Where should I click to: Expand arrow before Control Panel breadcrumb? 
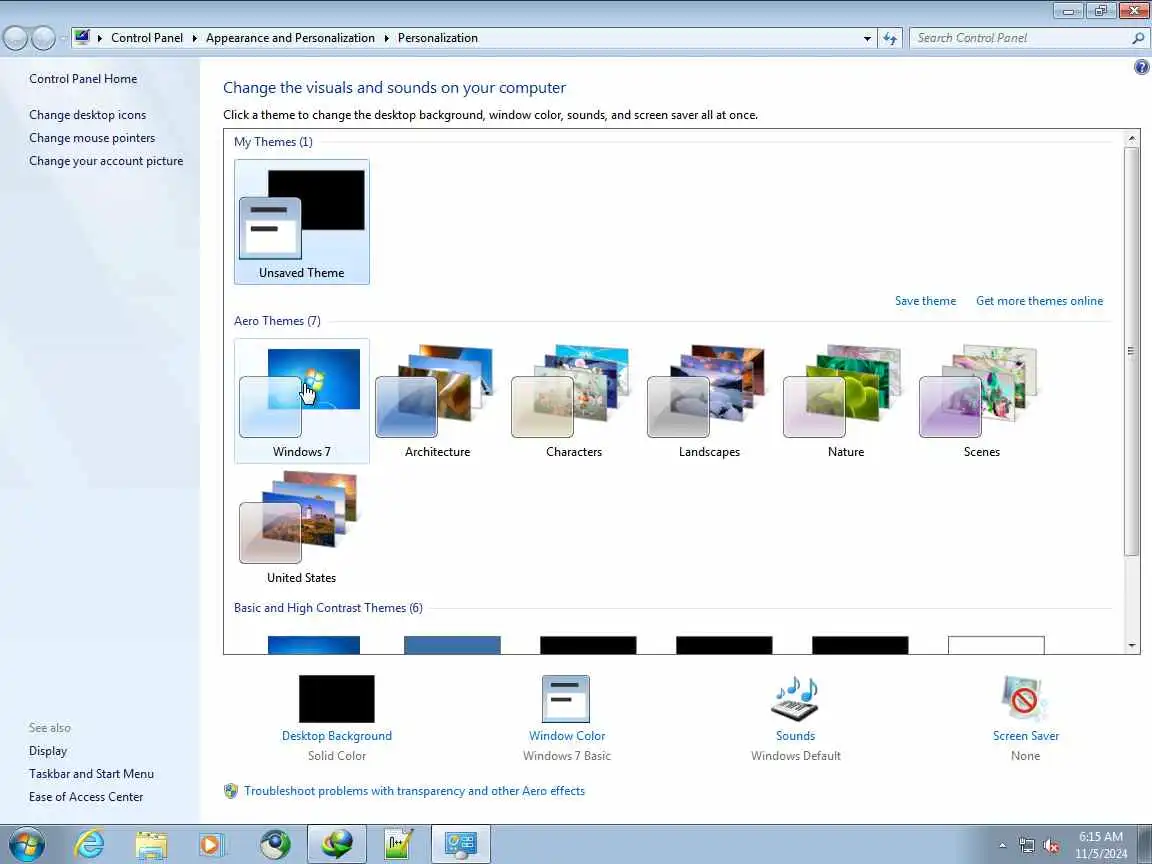[100, 38]
